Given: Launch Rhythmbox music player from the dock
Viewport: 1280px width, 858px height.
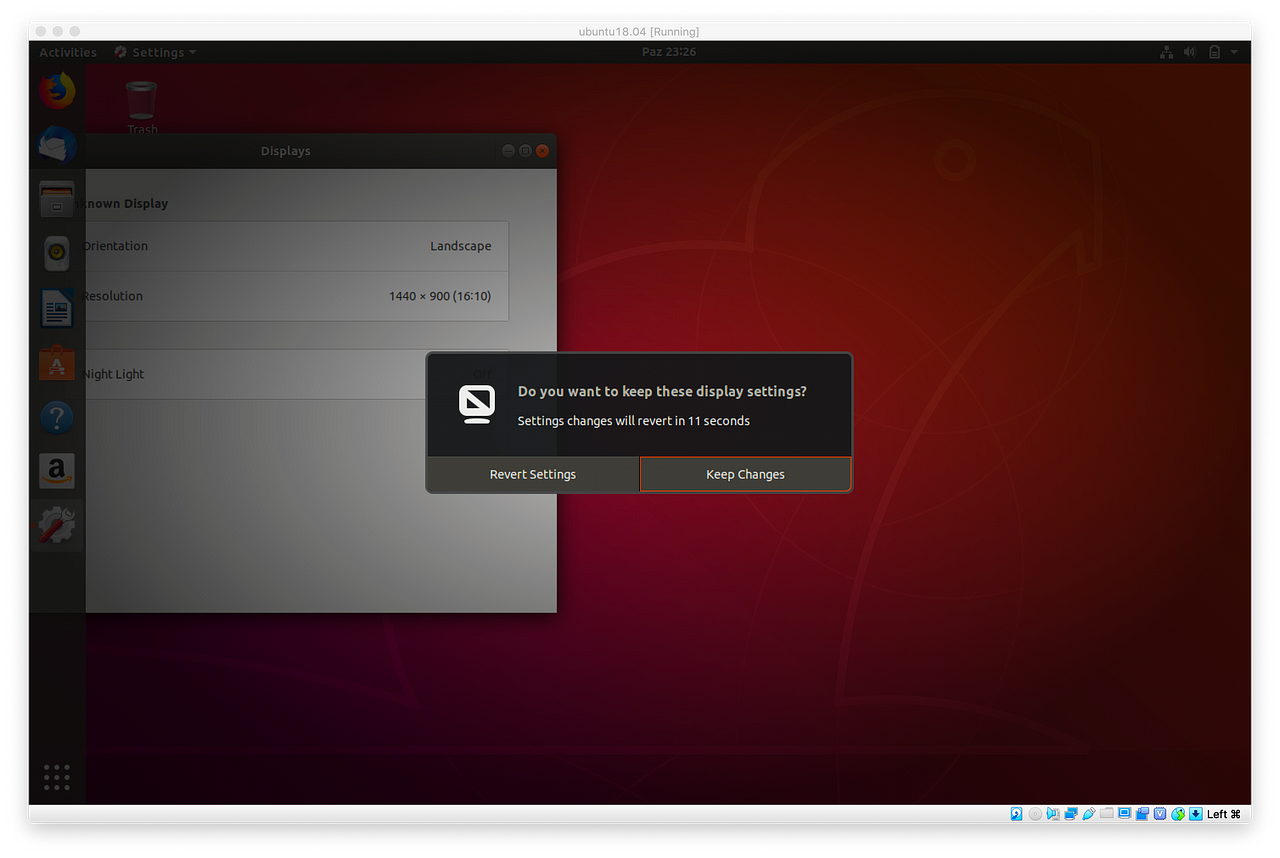Looking at the screenshot, I should (x=57, y=253).
